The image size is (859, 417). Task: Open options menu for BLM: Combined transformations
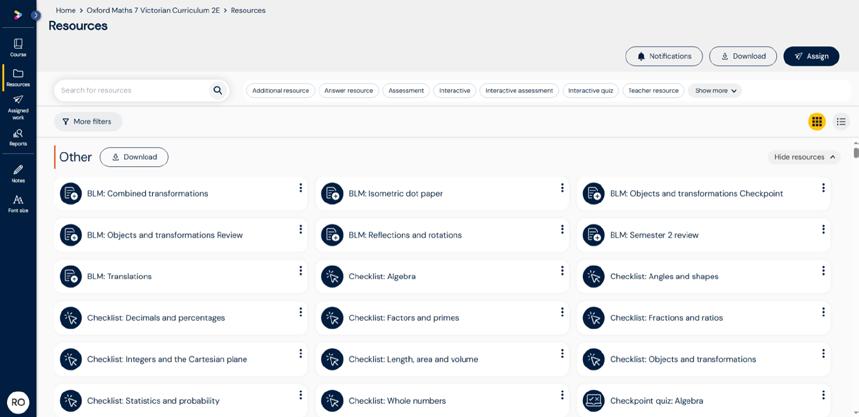300,188
